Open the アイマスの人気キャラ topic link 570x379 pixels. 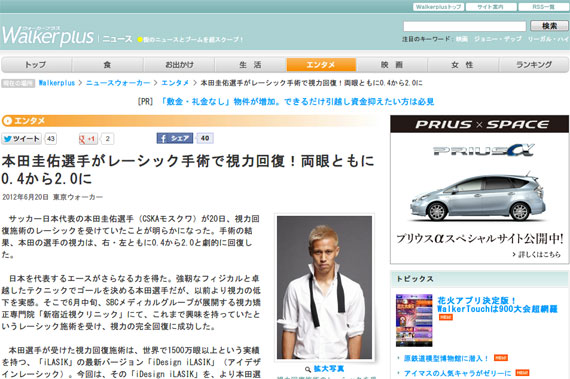point(457,373)
